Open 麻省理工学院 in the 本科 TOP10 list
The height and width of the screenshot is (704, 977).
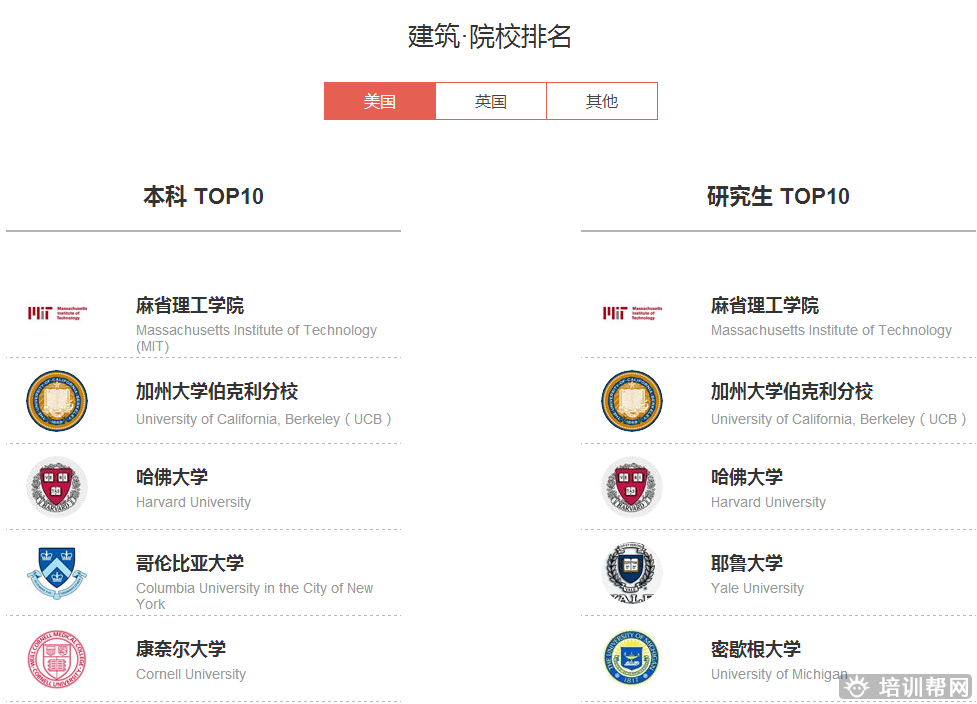point(190,305)
